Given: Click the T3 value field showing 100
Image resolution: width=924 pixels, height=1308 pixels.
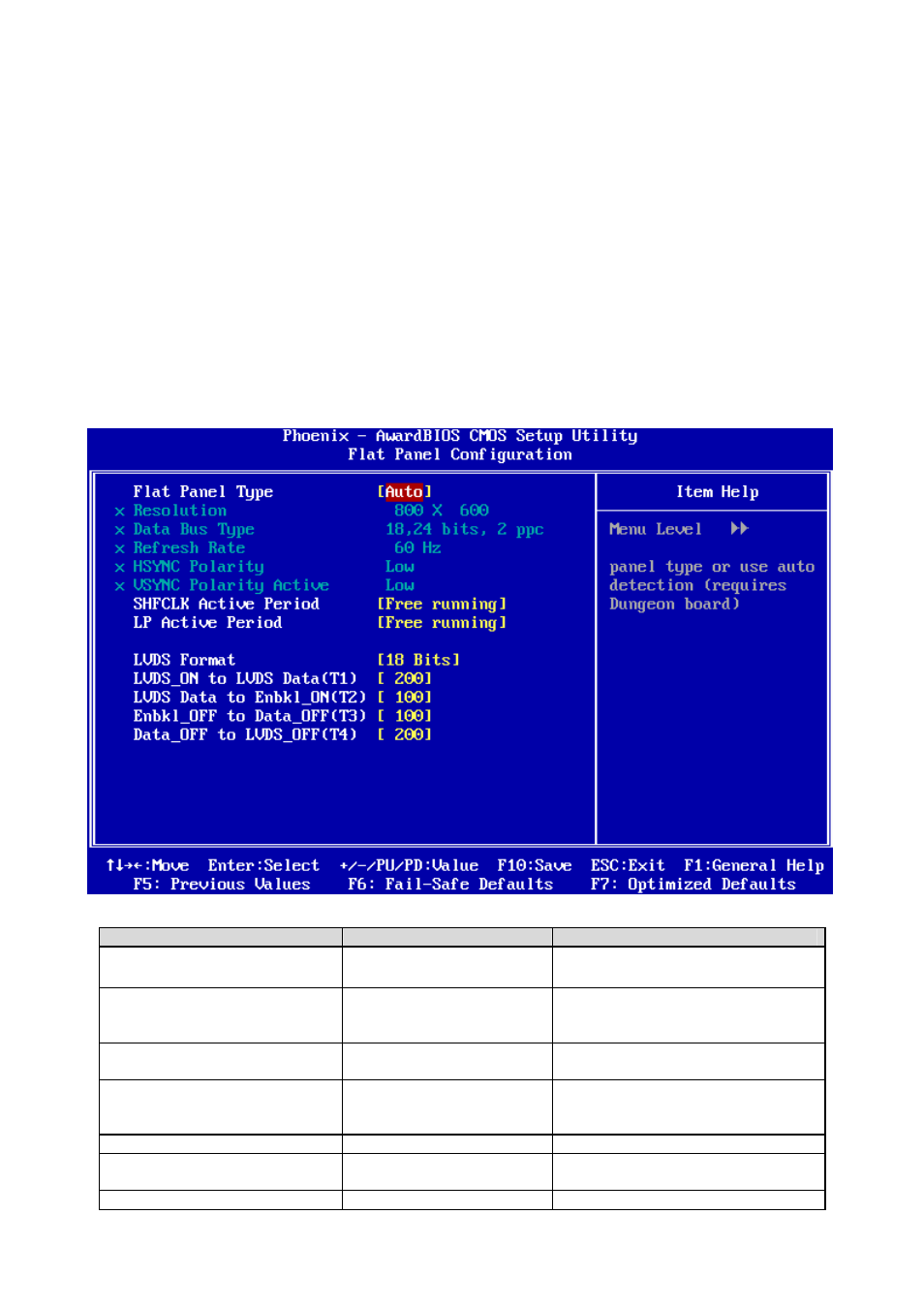Looking at the screenshot, I should pos(405,716).
